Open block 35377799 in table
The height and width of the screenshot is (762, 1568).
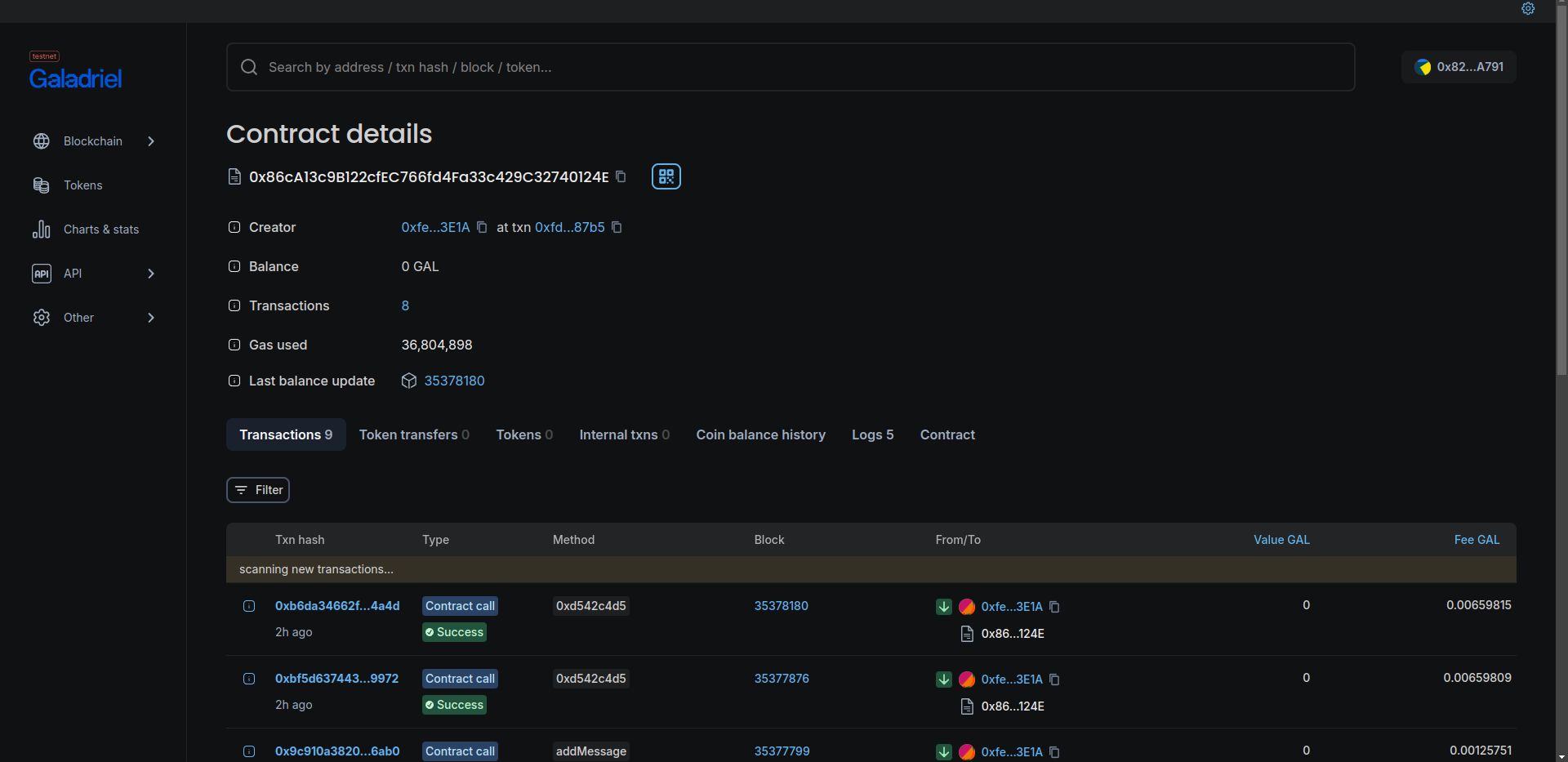tap(782, 751)
